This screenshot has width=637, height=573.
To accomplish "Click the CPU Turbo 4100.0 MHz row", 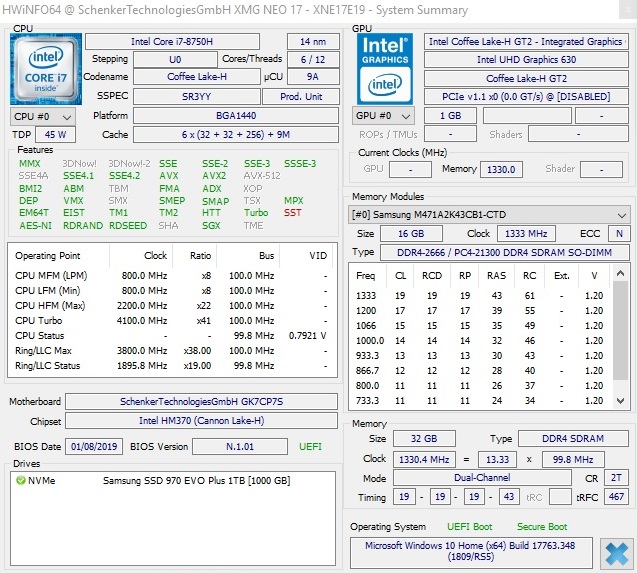I will (x=171, y=321).
